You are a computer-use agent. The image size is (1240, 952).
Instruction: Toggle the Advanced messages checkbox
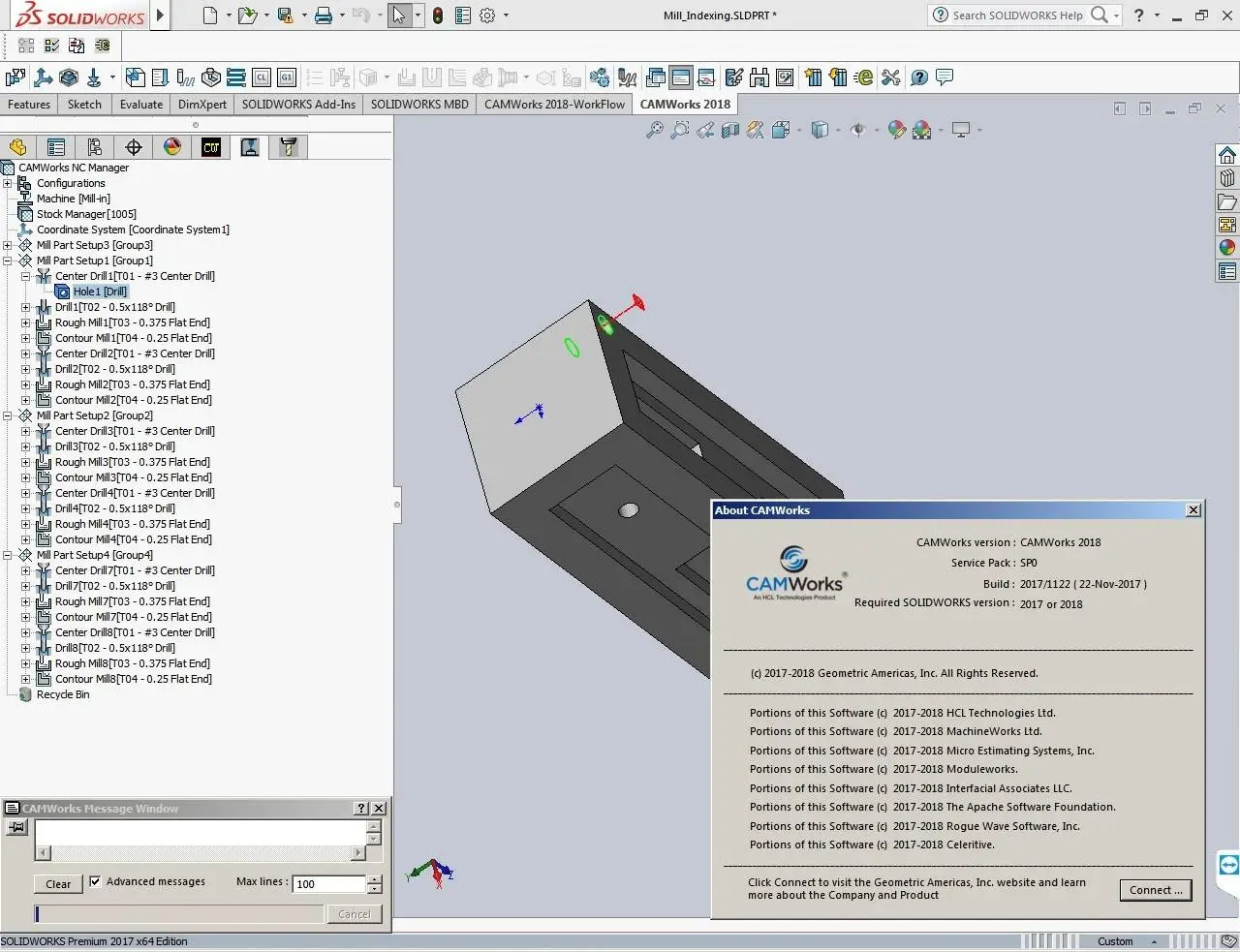click(x=95, y=881)
